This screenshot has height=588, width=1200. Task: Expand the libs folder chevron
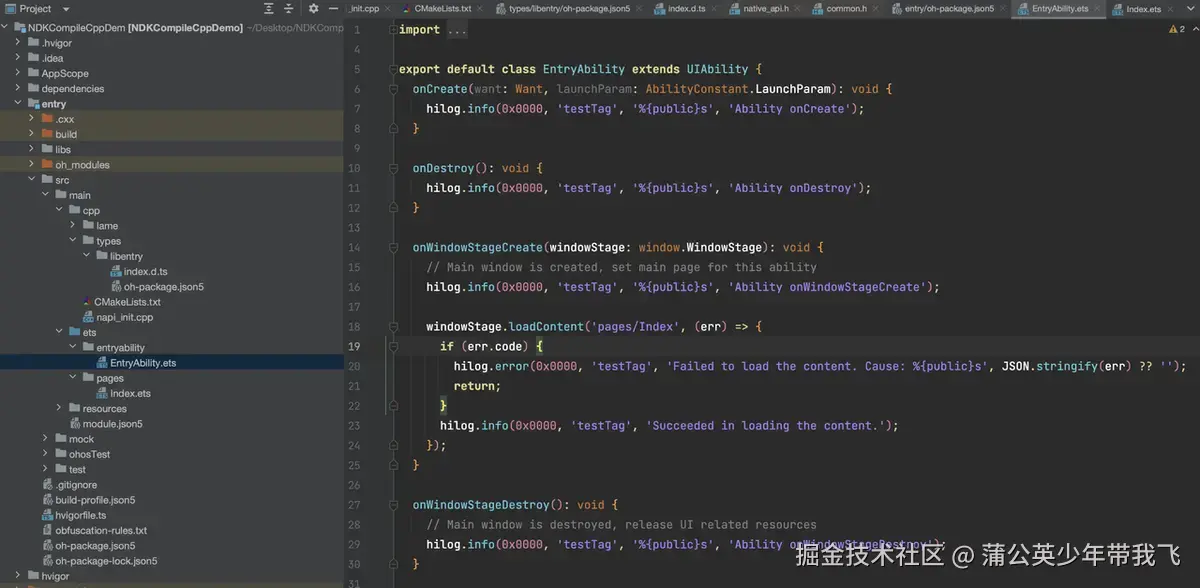tap(32, 150)
